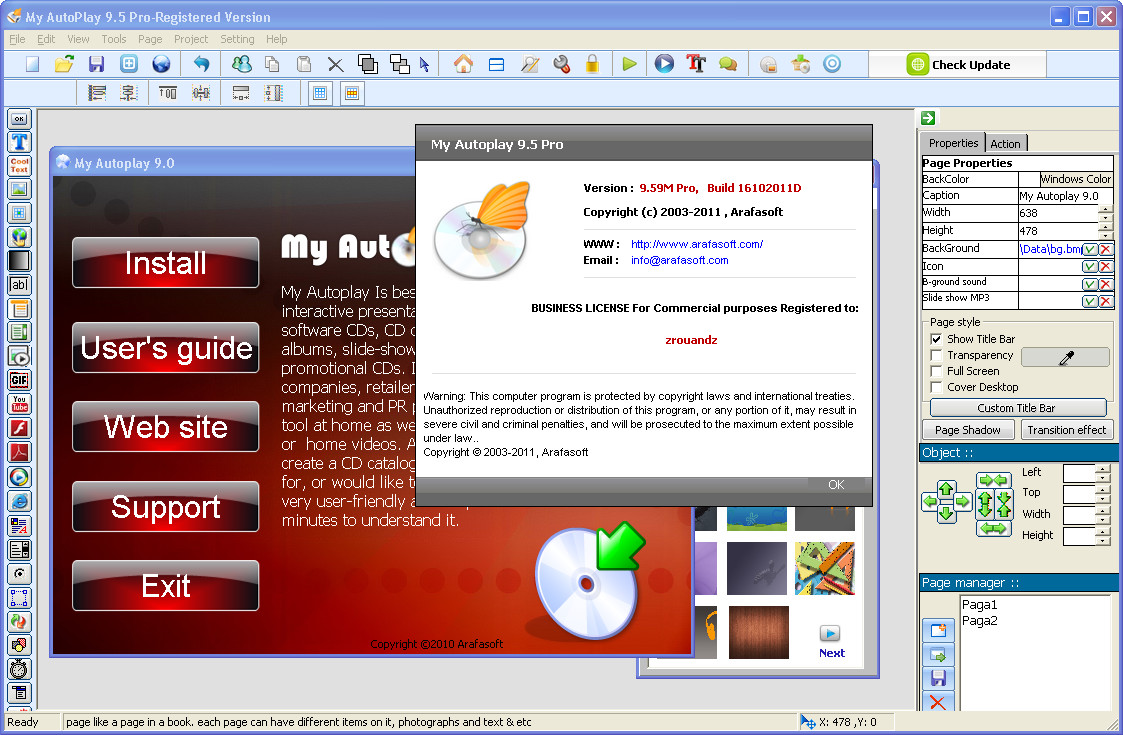Click the speech bubbles chat icon
The height and width of the screenshot is (735, 1123).
pyautogui.click(x=728, y=64)
